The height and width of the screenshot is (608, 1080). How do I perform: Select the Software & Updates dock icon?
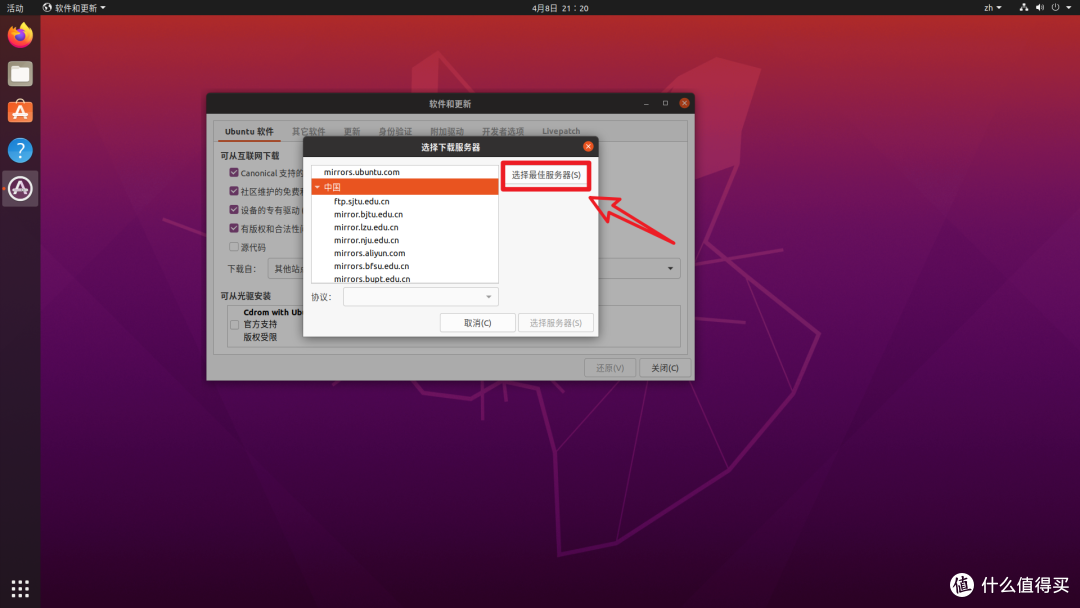pos(19,188)
